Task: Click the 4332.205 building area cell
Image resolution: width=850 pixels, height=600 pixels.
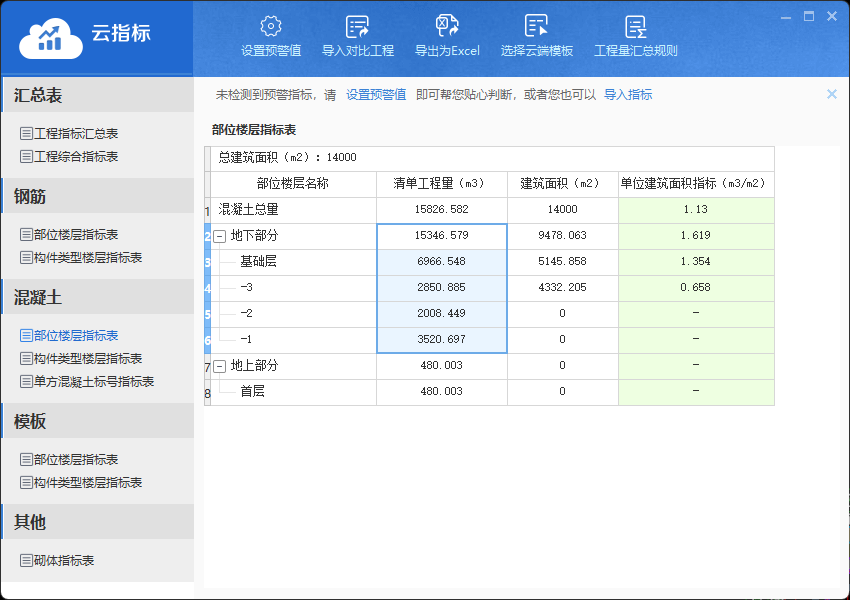Action: [563, 288]
